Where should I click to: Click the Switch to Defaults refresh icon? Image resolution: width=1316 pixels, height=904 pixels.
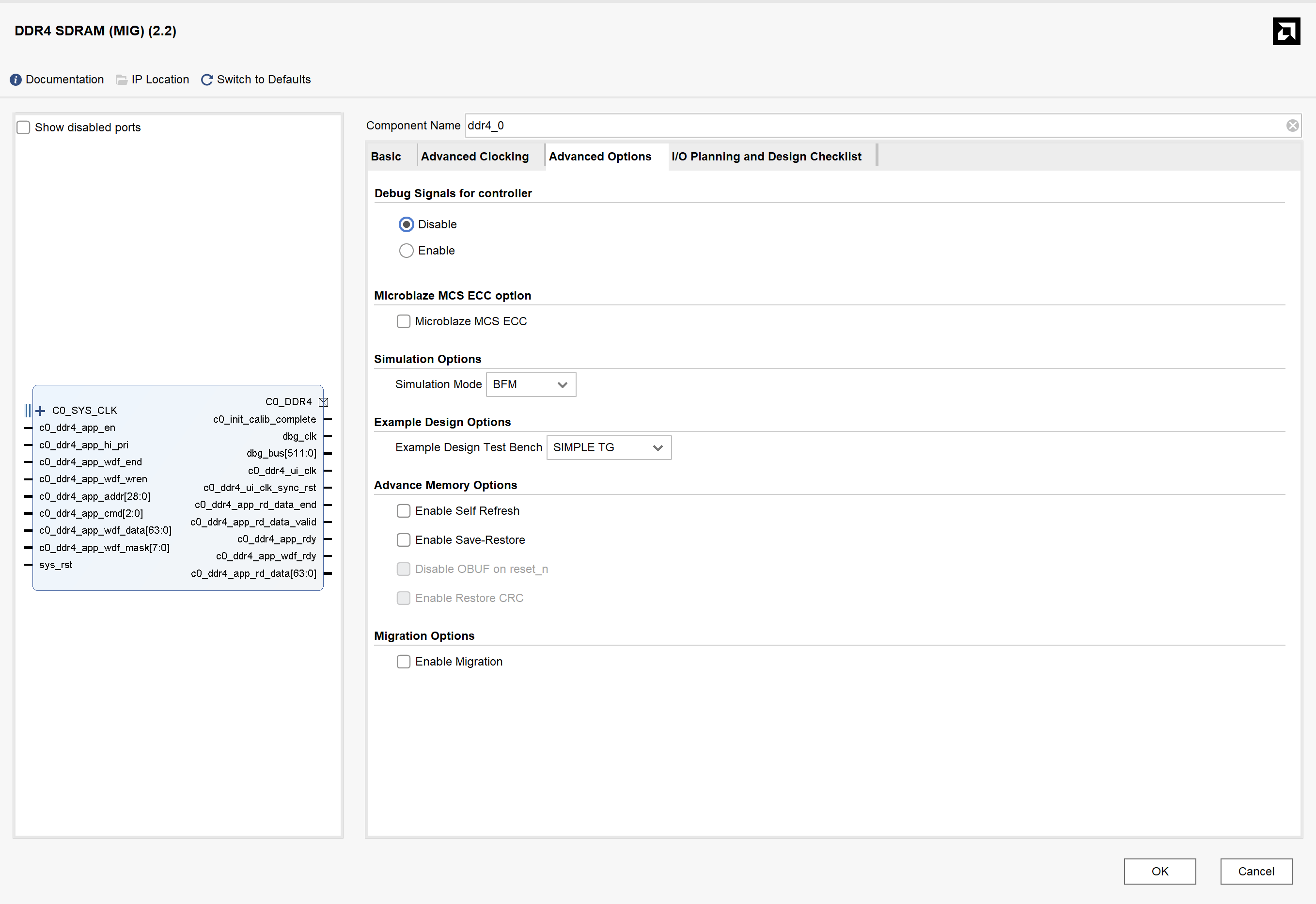point(207,80)
